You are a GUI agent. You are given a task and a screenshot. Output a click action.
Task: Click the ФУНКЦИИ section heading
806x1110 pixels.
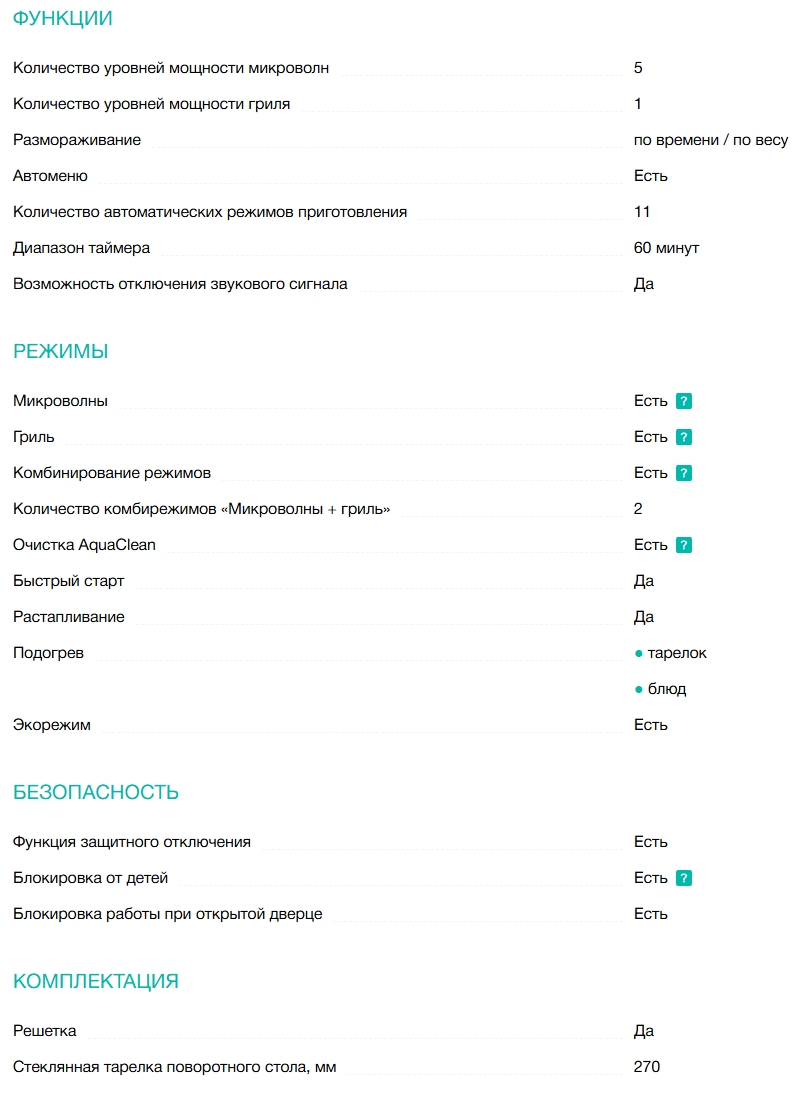62,18
